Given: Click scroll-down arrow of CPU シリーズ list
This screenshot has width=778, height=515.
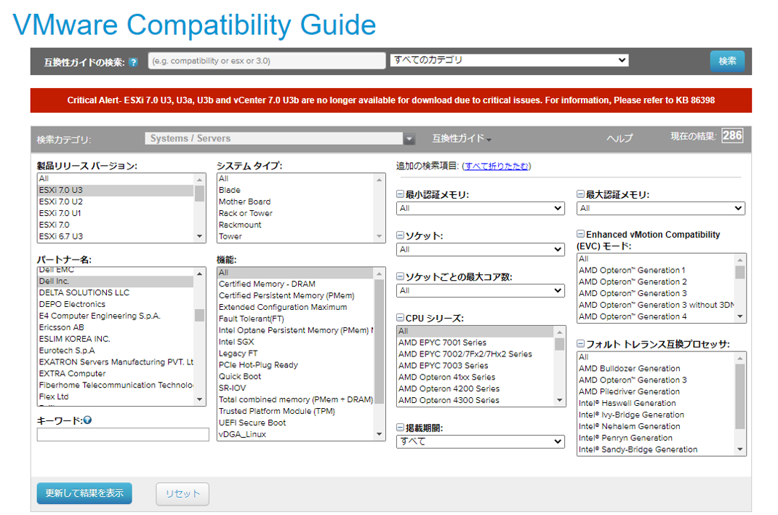Looking at the screenshot, I should (560, 400).
